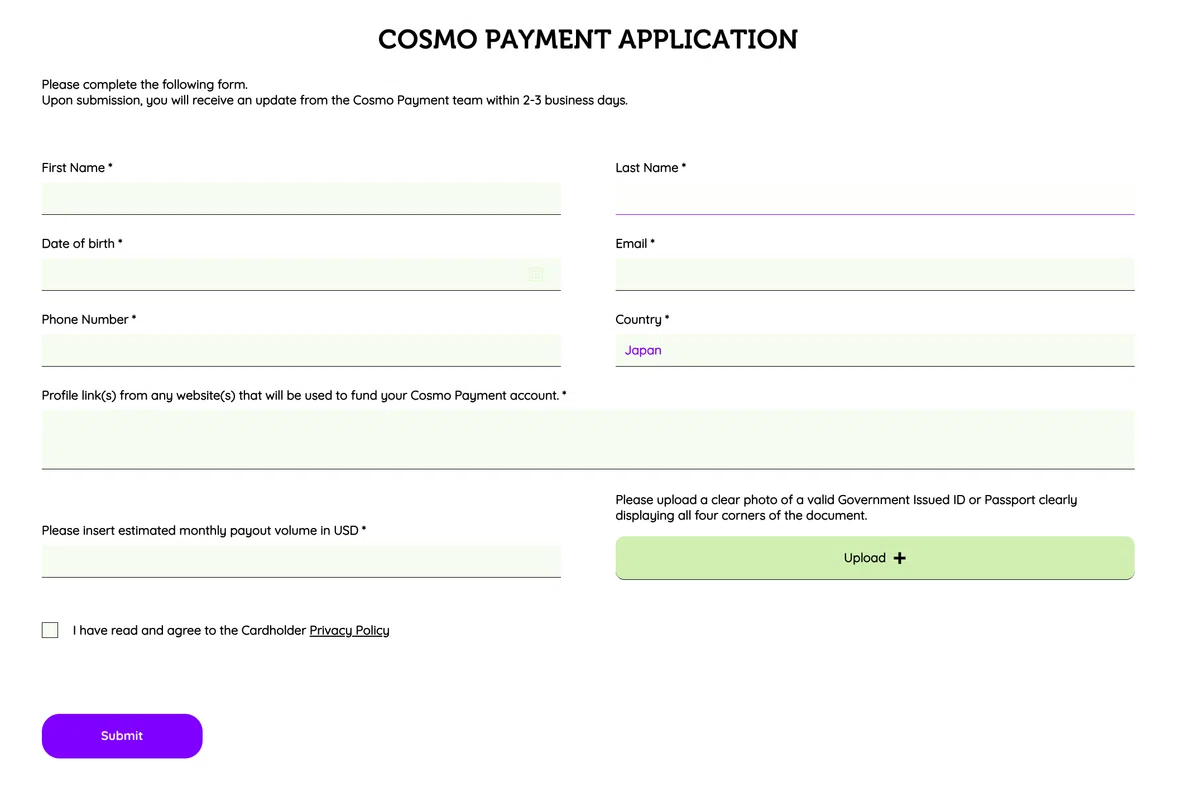Focus the First Name input field
Image resolution: width=1200 pixels, height=788 pixels.
(x=301, y=198)
